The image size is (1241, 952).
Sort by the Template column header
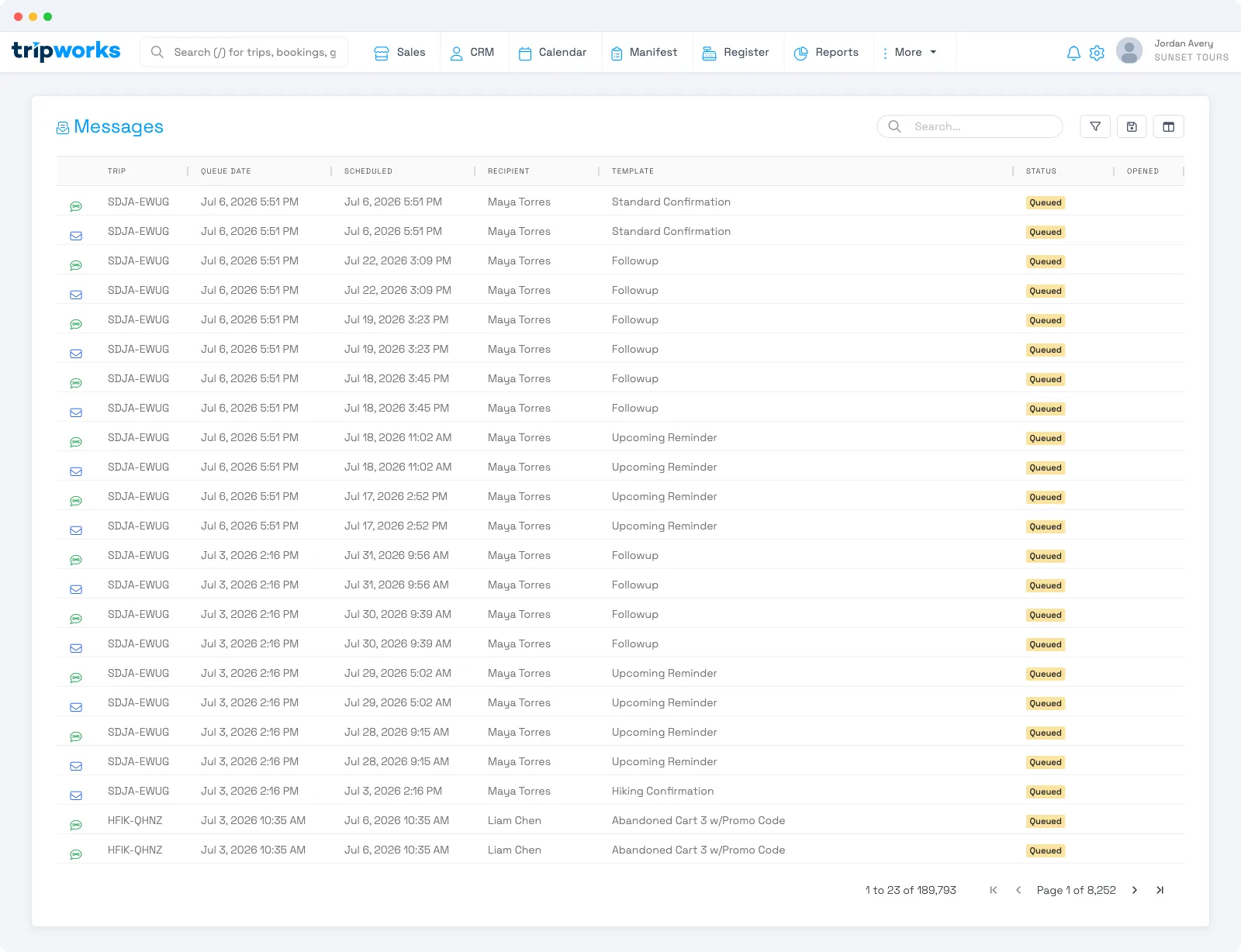coord(633,171)
